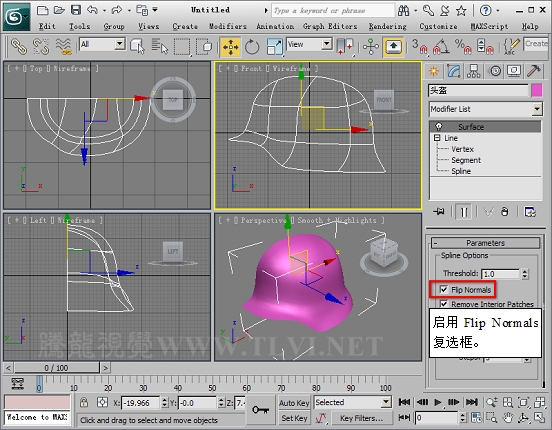
Task: Open the Motion command panel tab
Action: (x=495, y=71)
